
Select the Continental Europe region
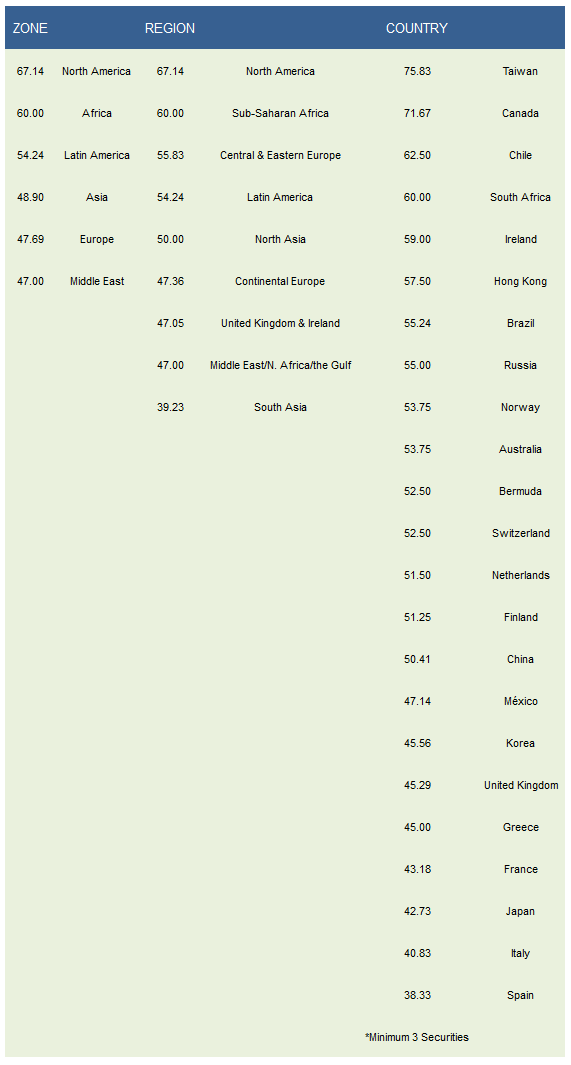280,281
